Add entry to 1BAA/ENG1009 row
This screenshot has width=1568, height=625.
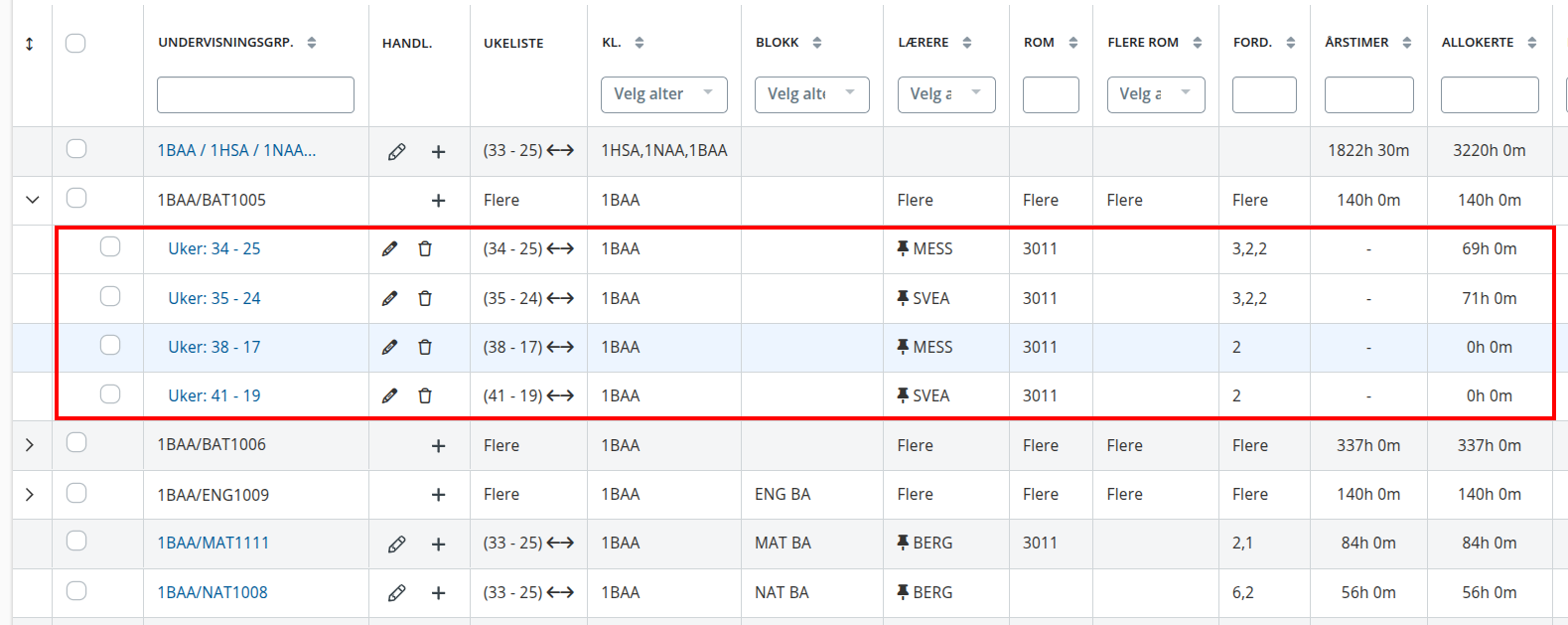(x=438, y=495)
